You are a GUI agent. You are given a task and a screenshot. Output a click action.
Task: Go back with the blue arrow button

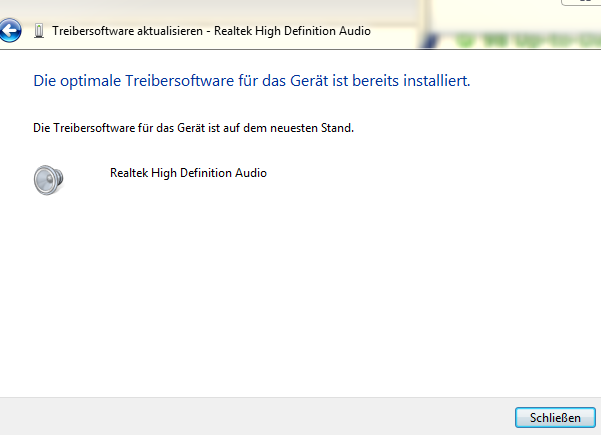pos(10,30)
